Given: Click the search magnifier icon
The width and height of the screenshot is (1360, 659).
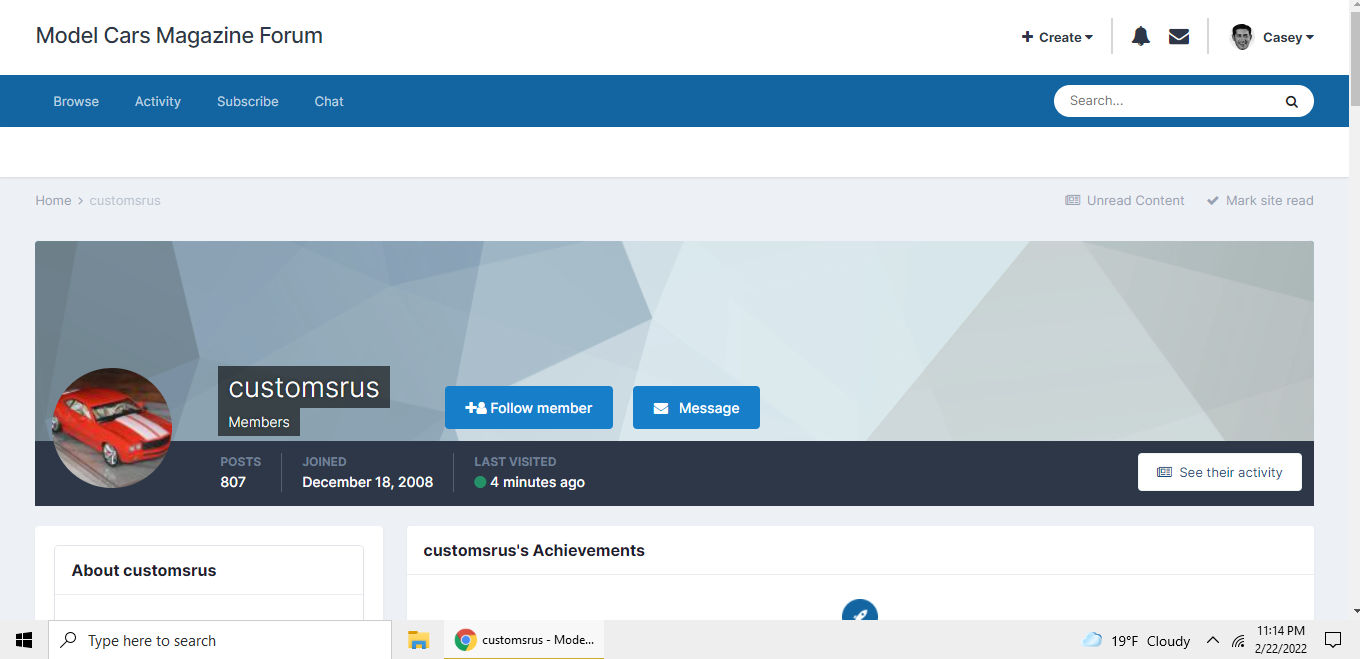Looking at the screenshot, I should point(1291,101).
